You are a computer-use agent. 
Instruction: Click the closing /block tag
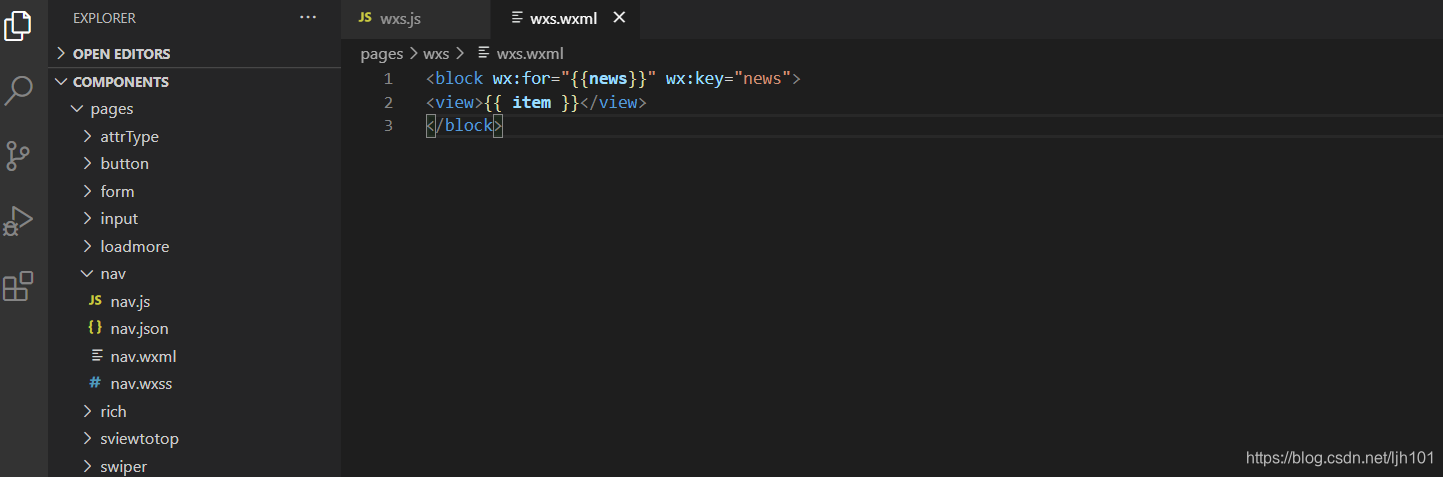tap(464, 126)
